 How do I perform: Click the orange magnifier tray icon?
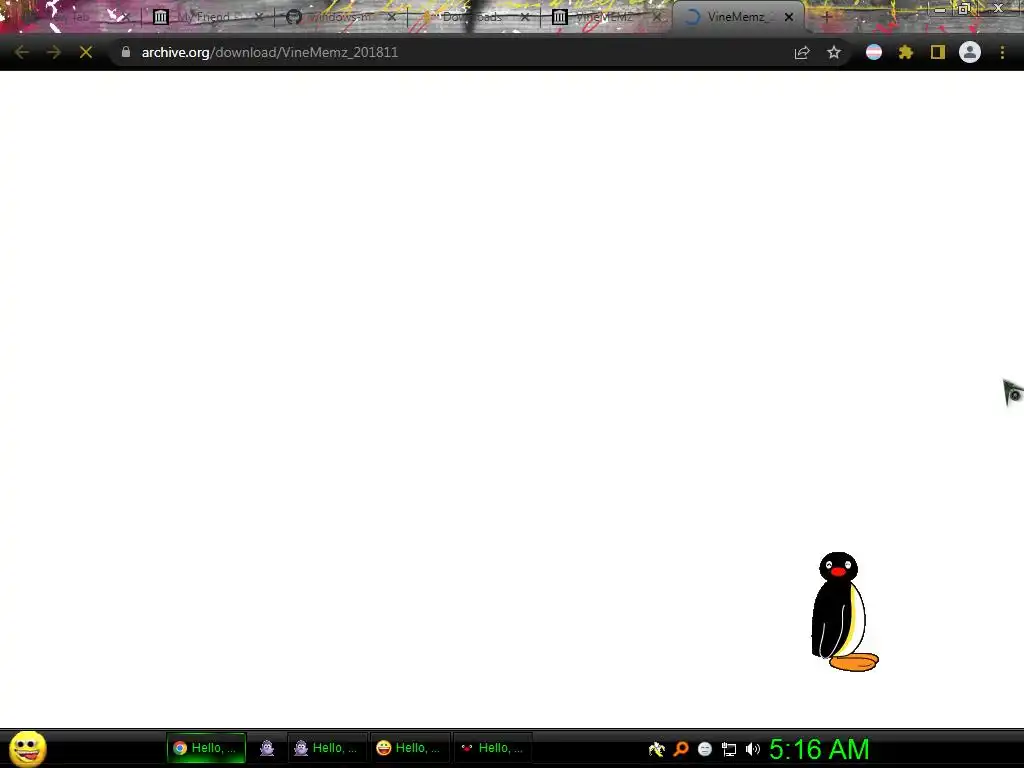680,749
